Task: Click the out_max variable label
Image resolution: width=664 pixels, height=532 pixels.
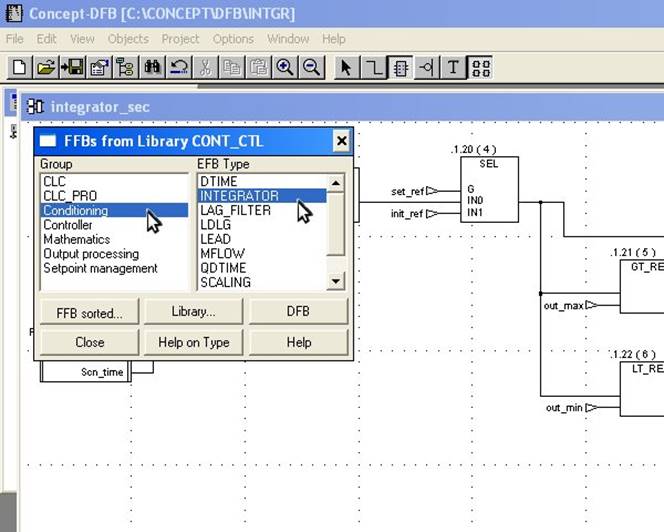Action: pyautogui.click(x=564, y=305)
